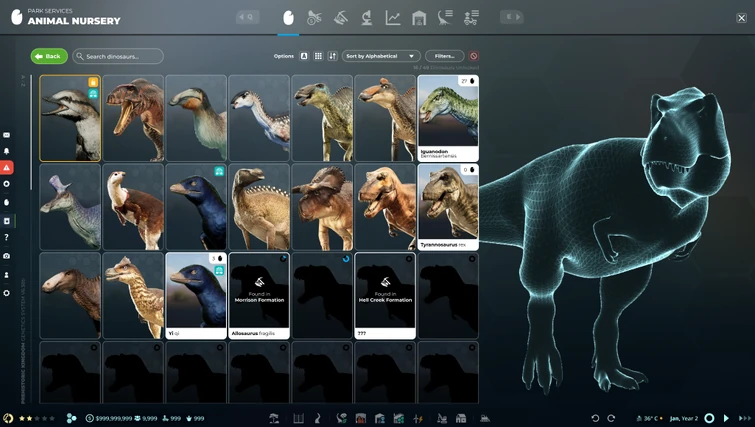This screenshot has height=427, width=755.
Task: Open the mail messages sidebar icon
Action: pyautogui.click(x=6, y=135)
